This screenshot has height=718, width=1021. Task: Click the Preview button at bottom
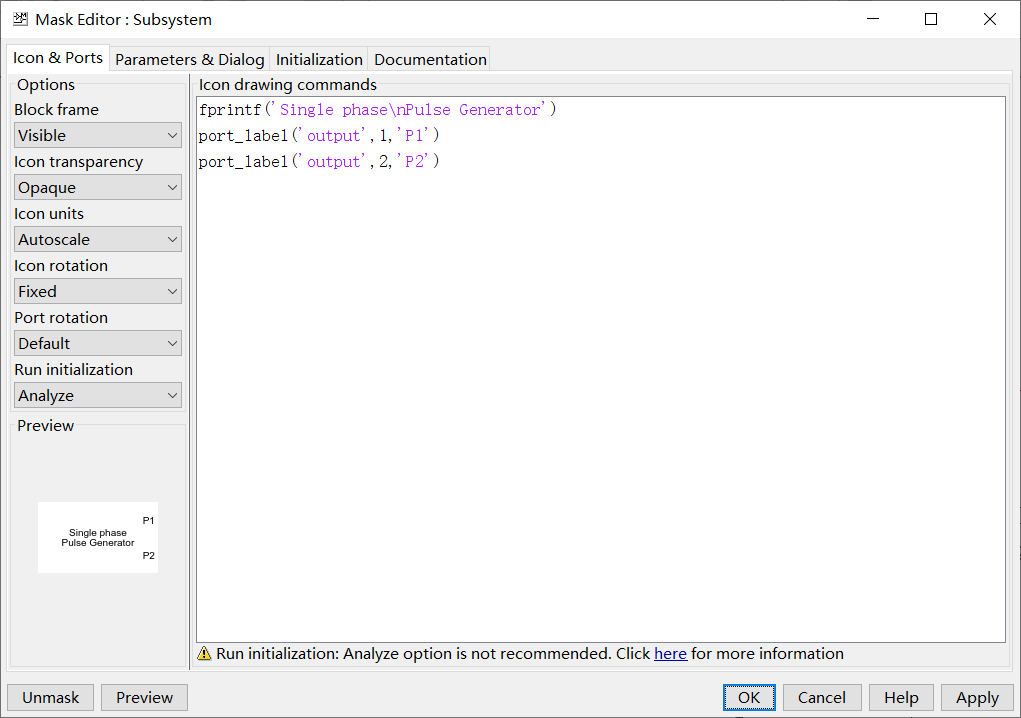[x=145, y=698]
